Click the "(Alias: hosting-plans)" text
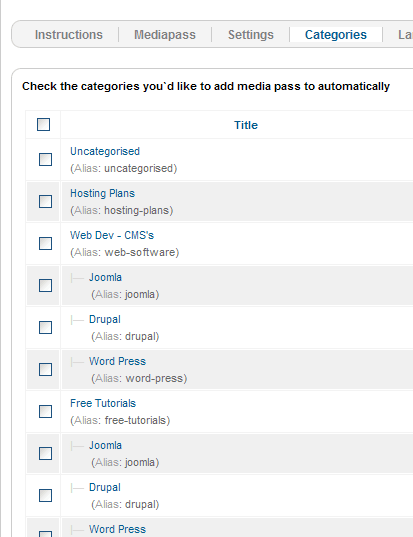Image resolution: width=413 pixels, height=537 pixels. 122,210
